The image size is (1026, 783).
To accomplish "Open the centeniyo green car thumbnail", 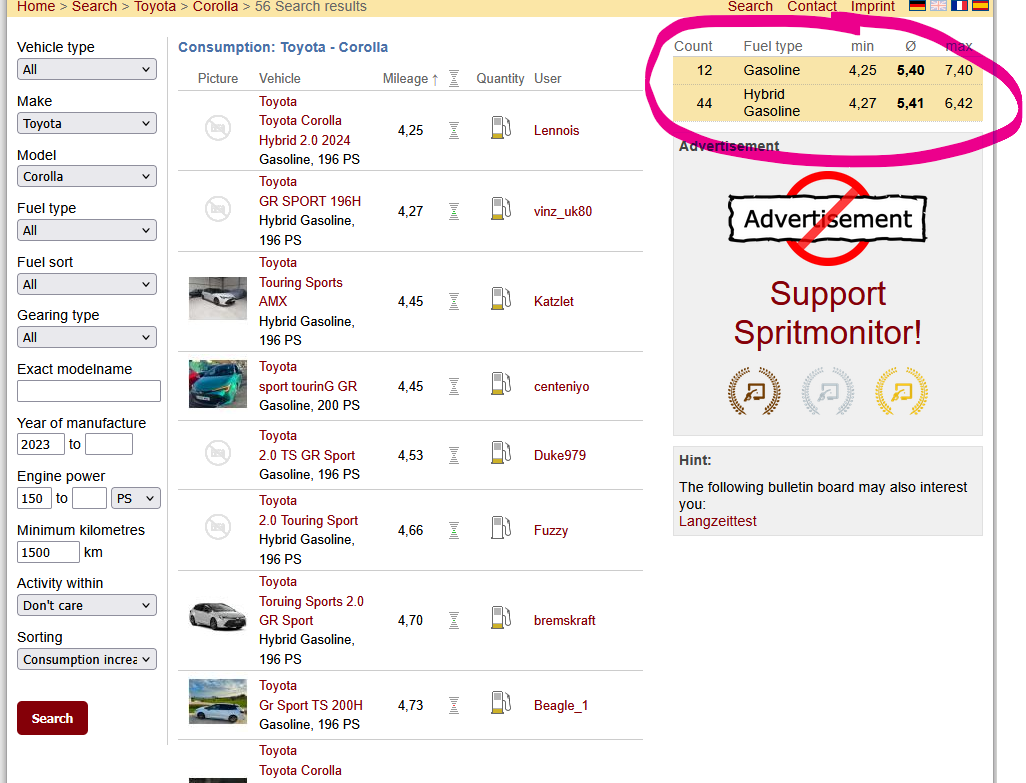I will coord(218,384).
